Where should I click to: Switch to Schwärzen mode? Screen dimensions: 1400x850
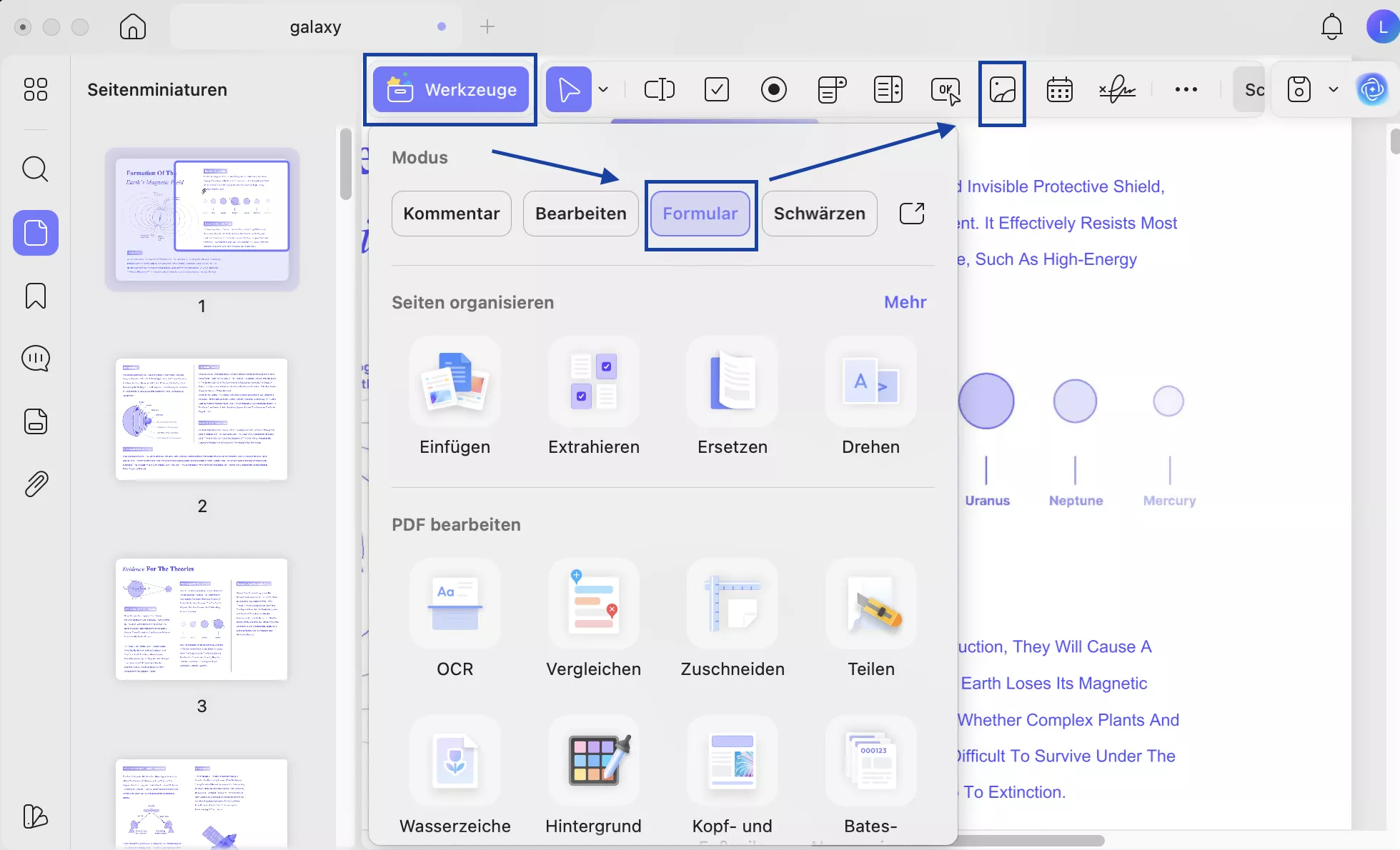coord(819,214)
